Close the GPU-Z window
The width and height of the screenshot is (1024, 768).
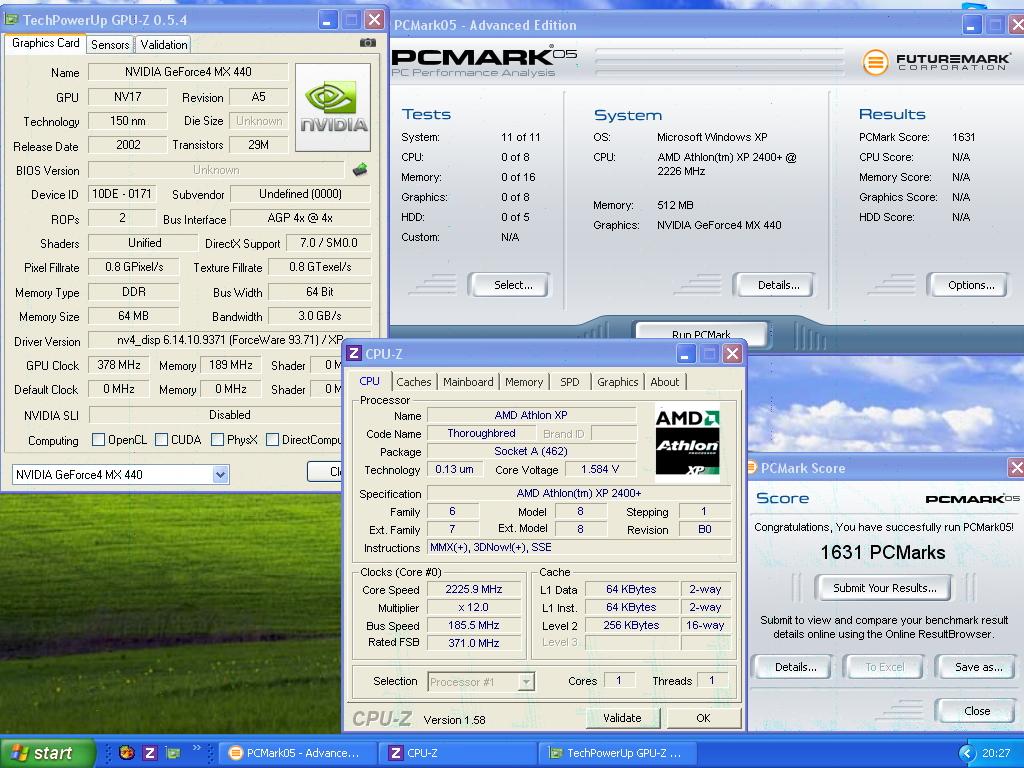[x=374, y=20]
